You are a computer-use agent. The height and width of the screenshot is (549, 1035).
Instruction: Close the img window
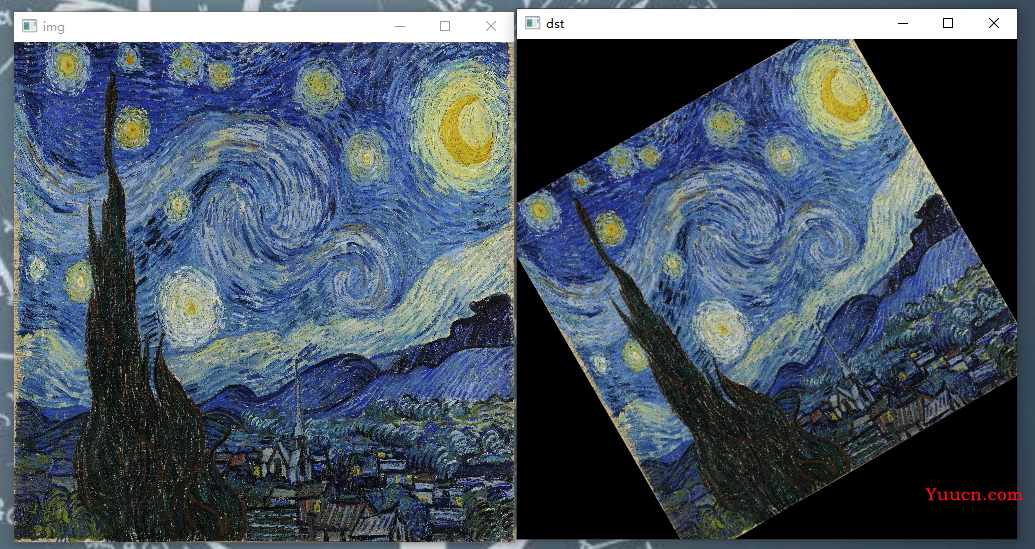click(x=490, y=26)
